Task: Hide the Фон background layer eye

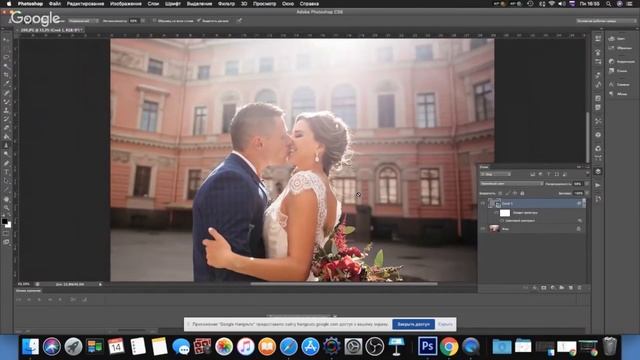Action: (483, 229)
